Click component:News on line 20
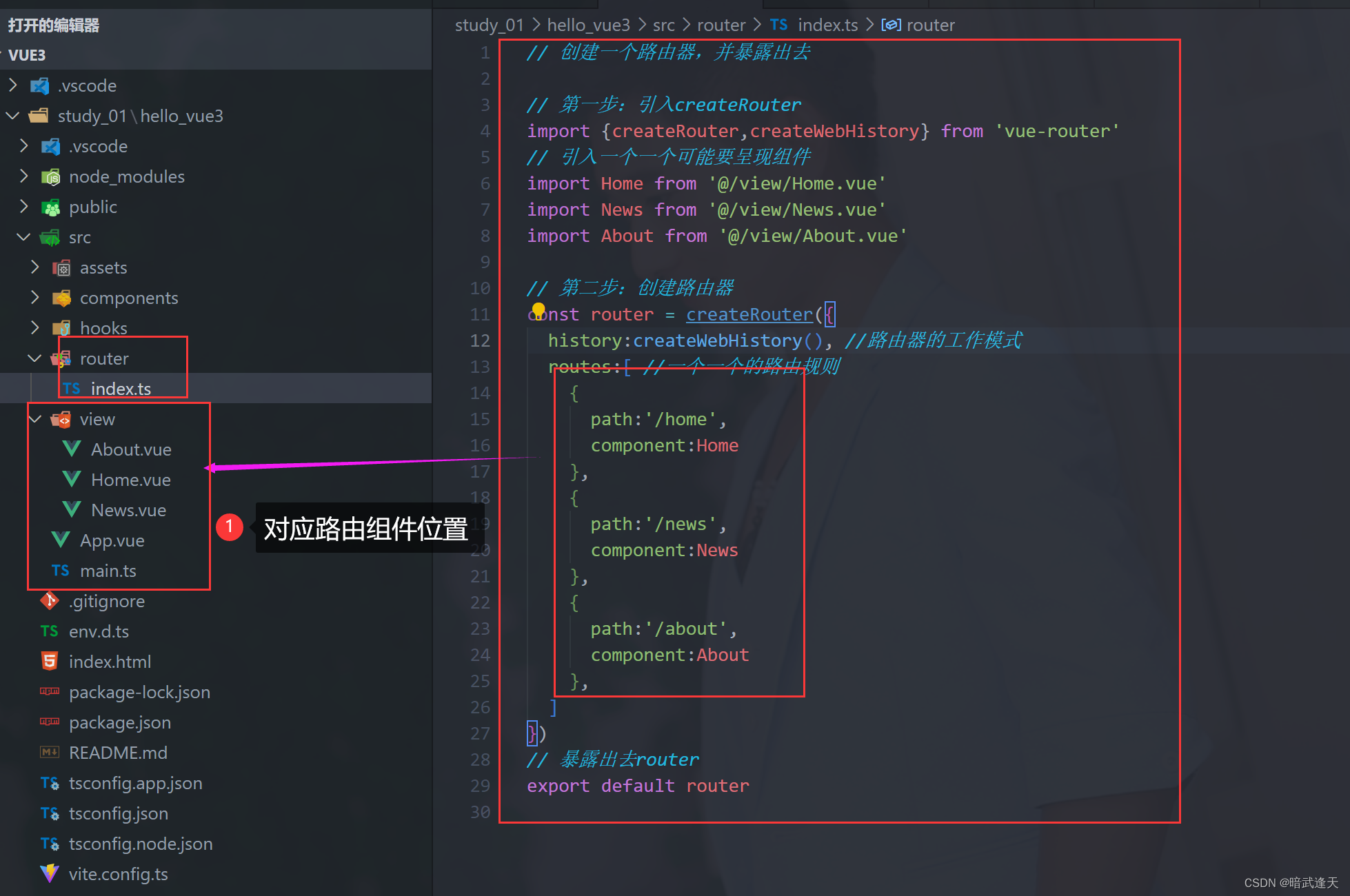1350x896 pixels. (664, 550)
